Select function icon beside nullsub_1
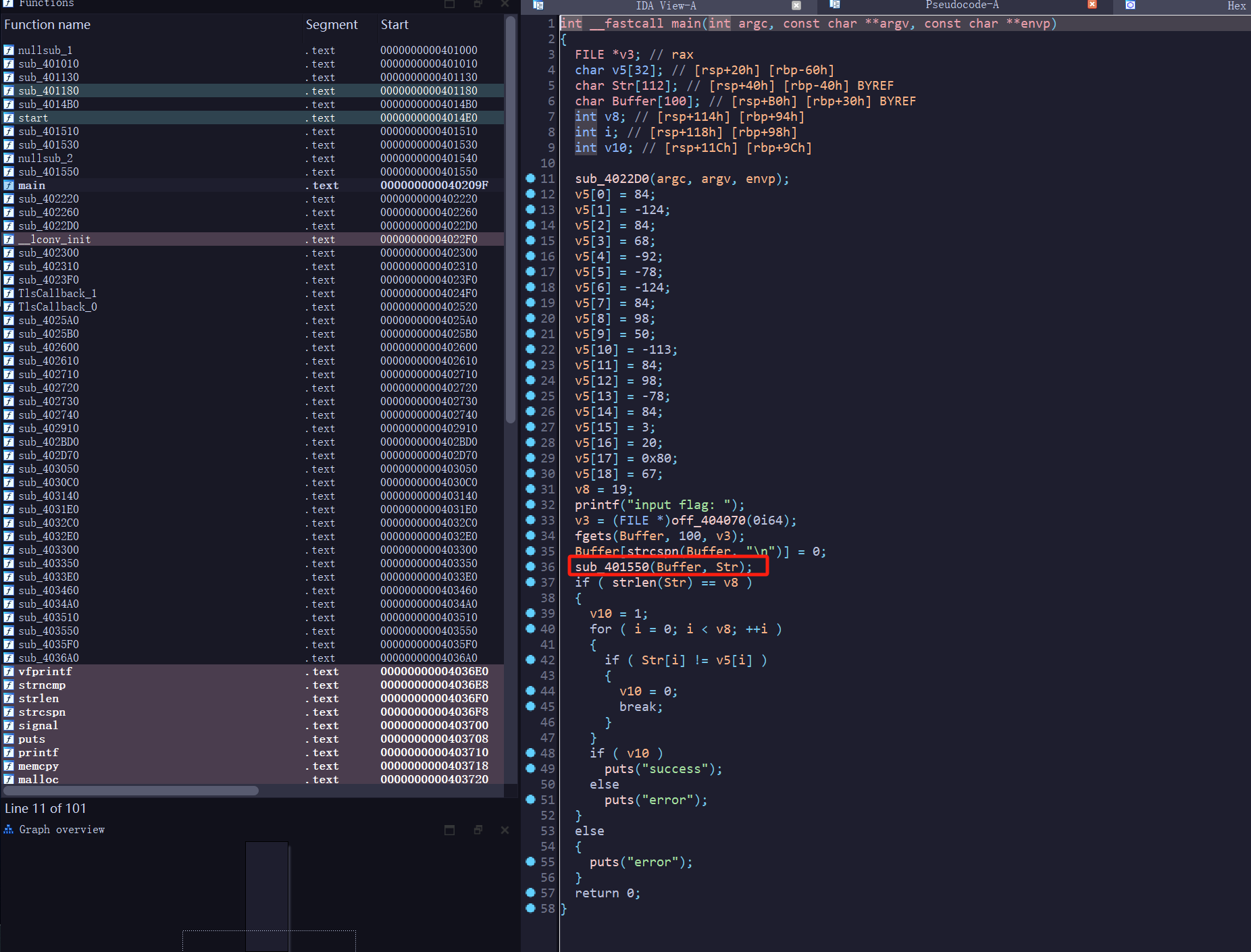Image resolution: width=1251 pixels, height=952 pixels. (9, 50)
